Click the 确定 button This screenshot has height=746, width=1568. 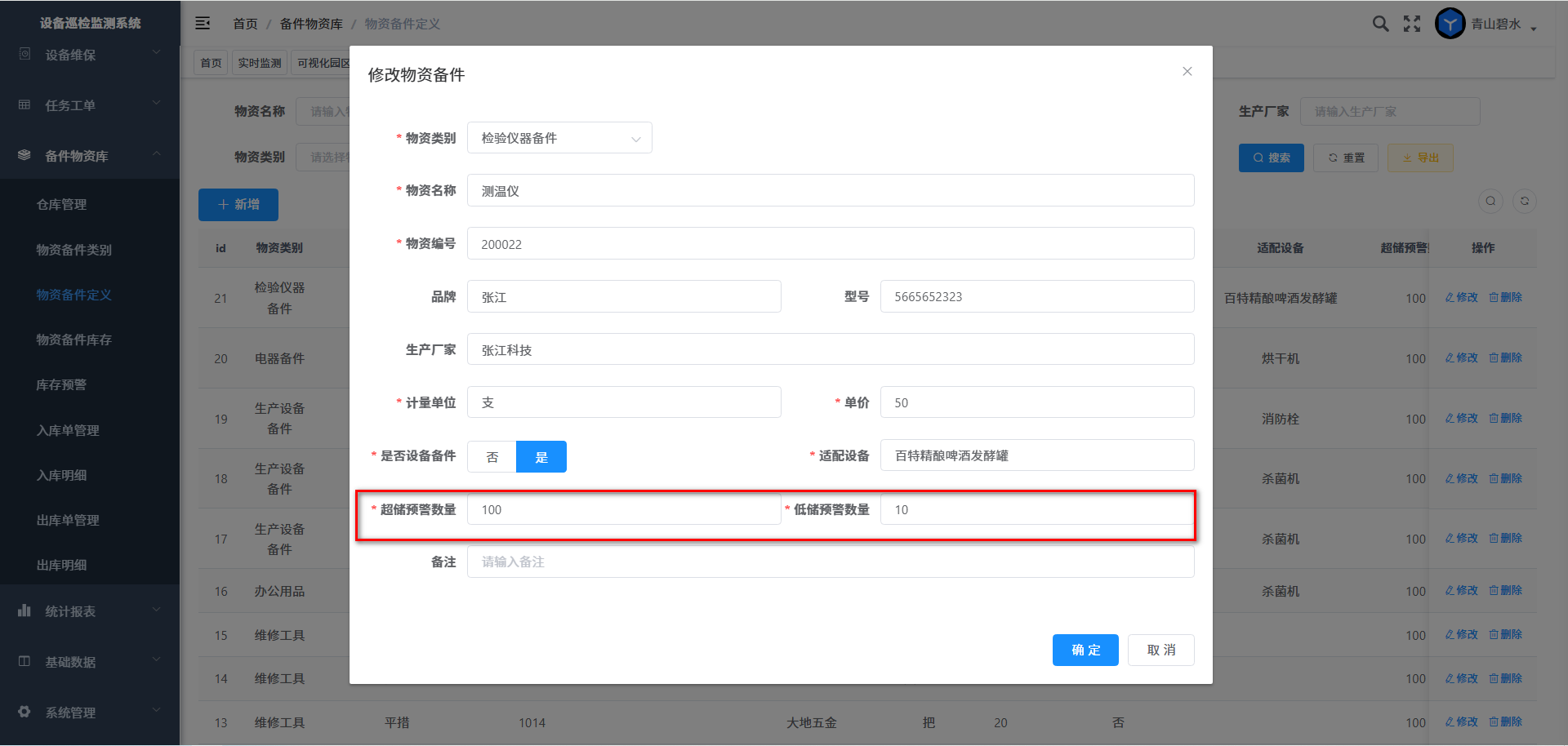(1085, 651)
